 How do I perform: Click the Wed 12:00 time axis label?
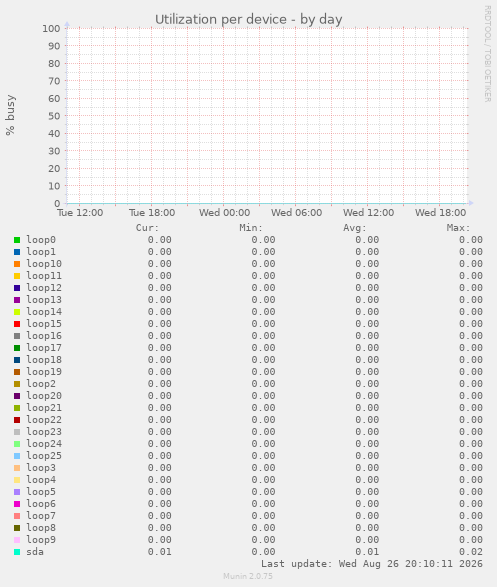[x=369, y=213]
